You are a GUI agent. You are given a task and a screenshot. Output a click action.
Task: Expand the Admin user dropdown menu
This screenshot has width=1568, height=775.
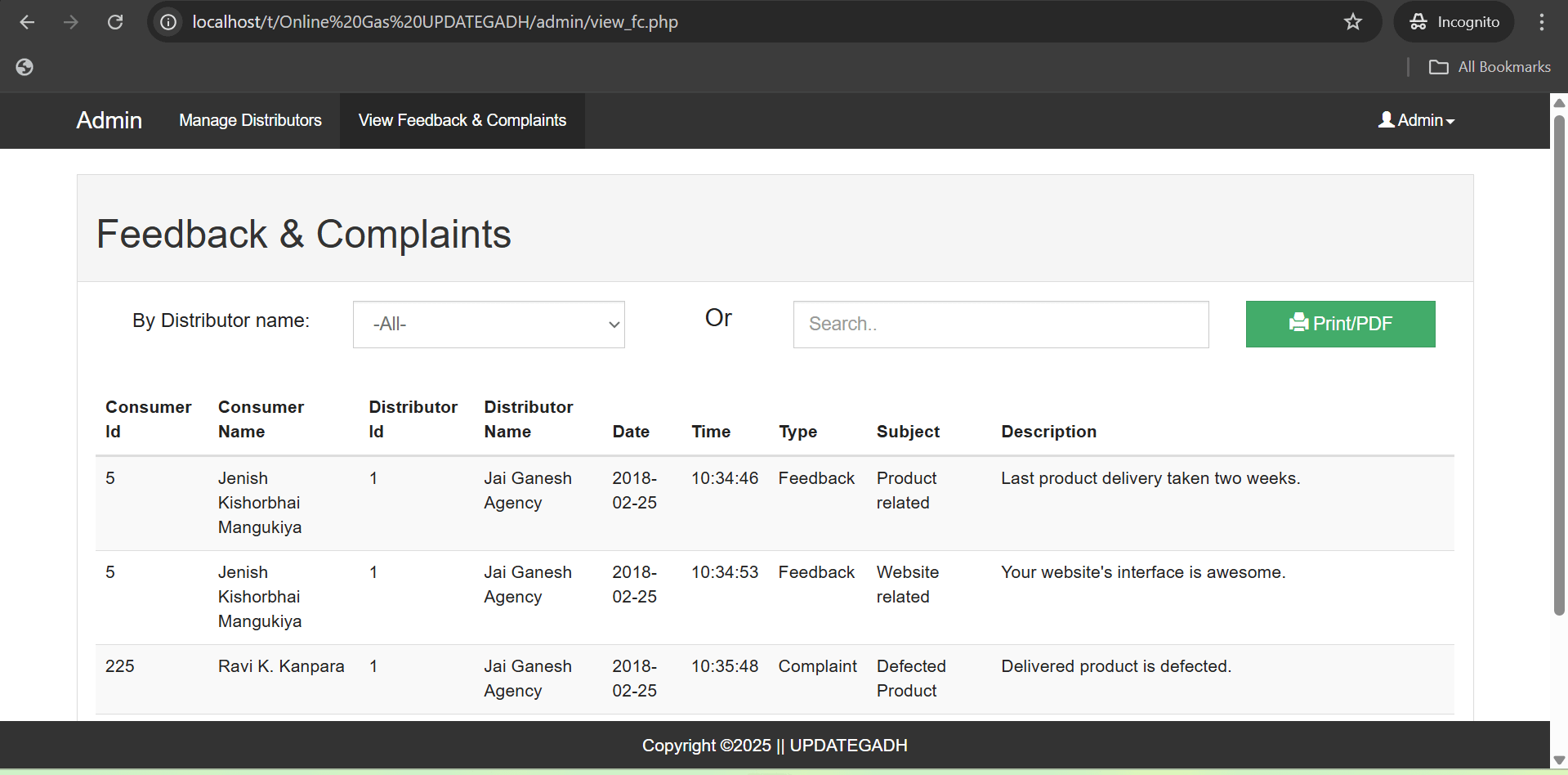pyautogui.click(x=1417, y=120)
